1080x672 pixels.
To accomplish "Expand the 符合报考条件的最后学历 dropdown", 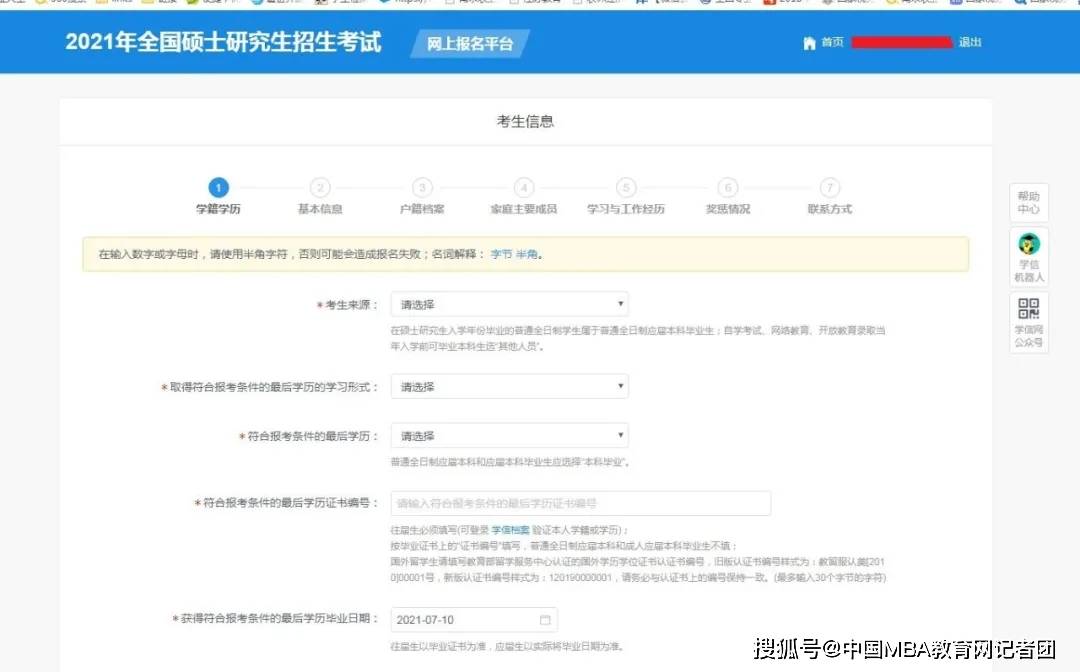I will pyautogui.click(x=510, y=436).
